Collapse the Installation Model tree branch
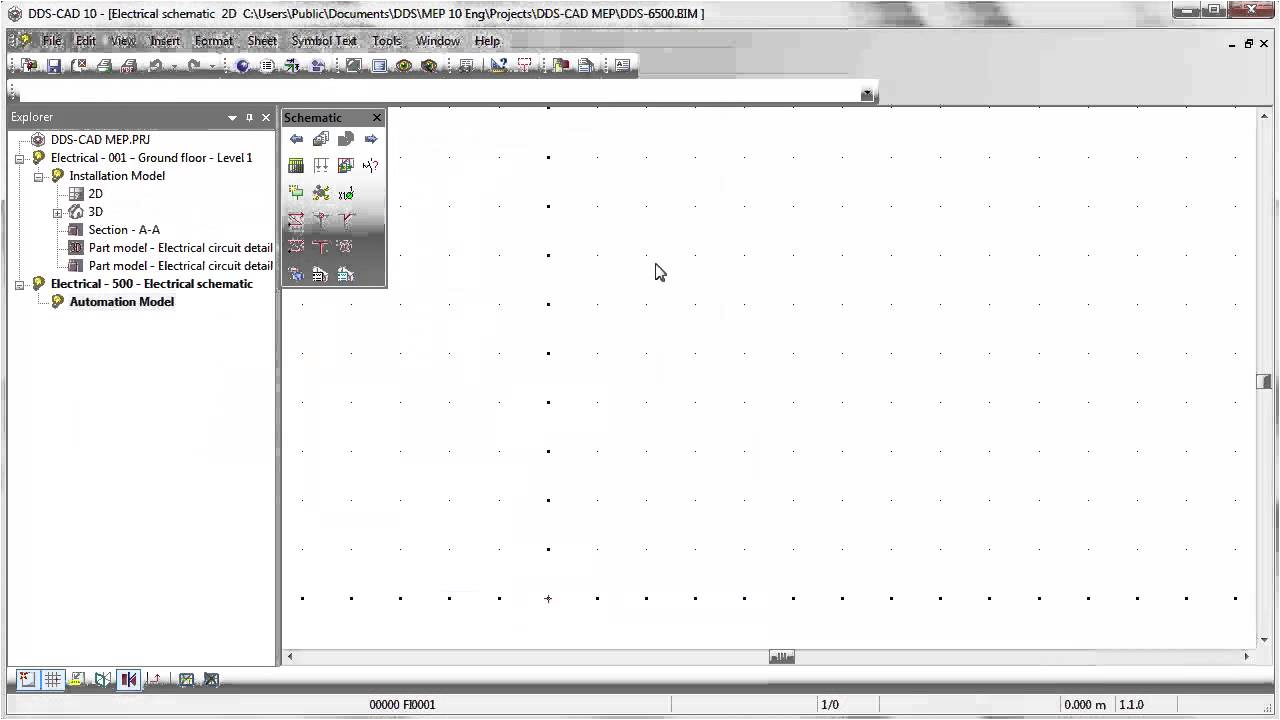Viewport: 1280px width, 720px height. coord(39,175)
